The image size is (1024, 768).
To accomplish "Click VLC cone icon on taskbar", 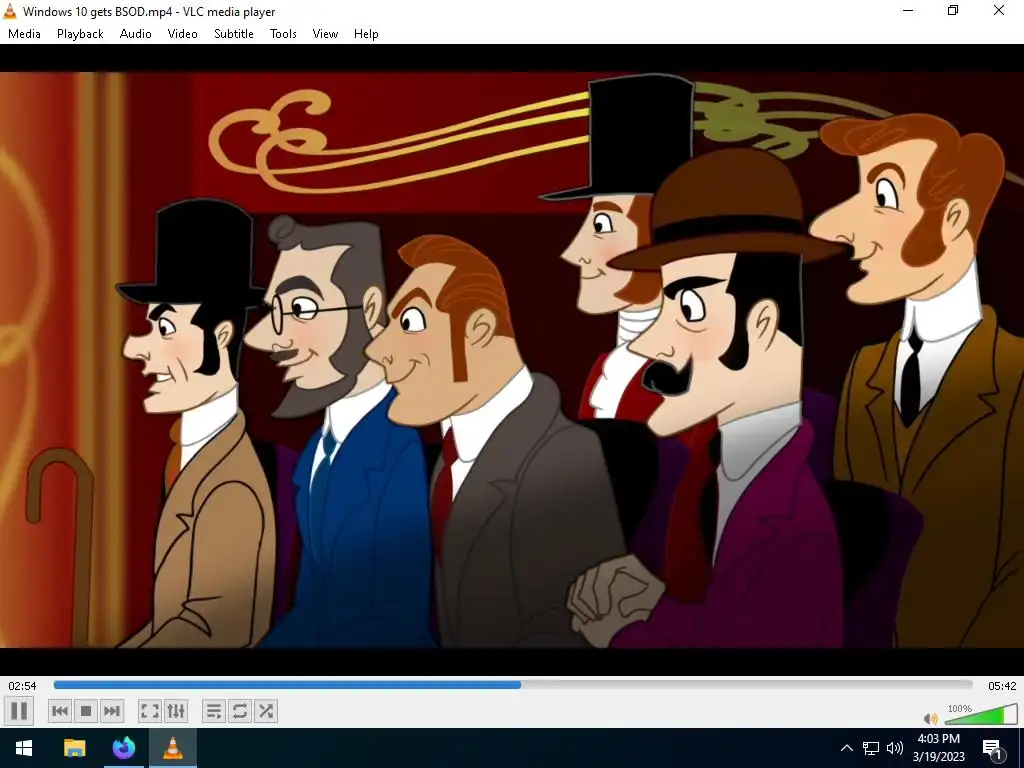I will 172,748.
